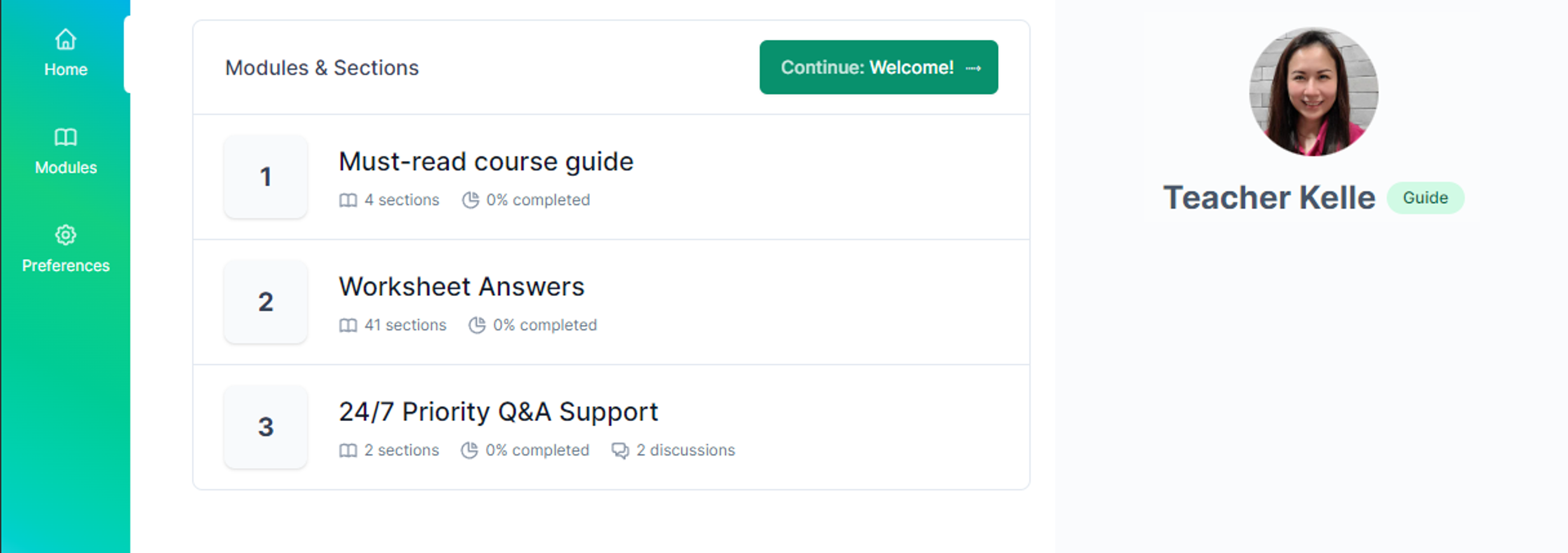The width and height of the screenshot is (1568, 553).
Task: Click the arrow icon on the Continue button
Action: tap(973, 68)
